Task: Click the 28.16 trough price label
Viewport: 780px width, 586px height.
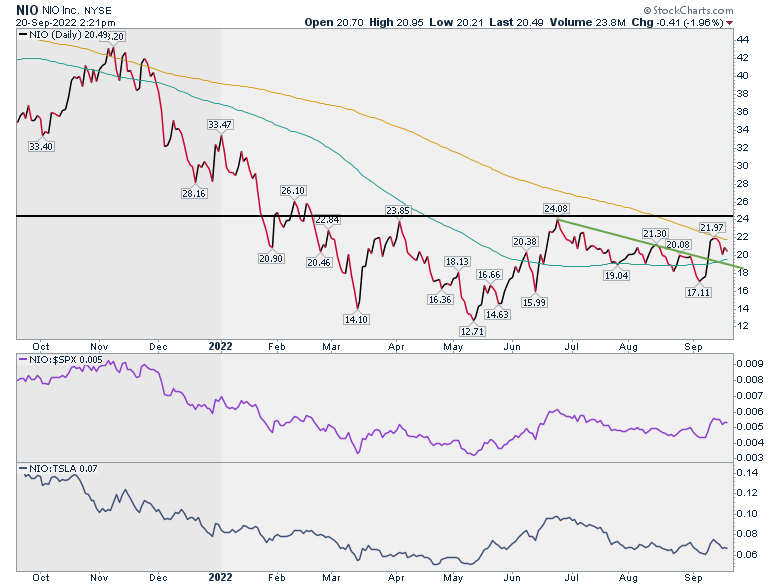Action: tap(194, 194)
